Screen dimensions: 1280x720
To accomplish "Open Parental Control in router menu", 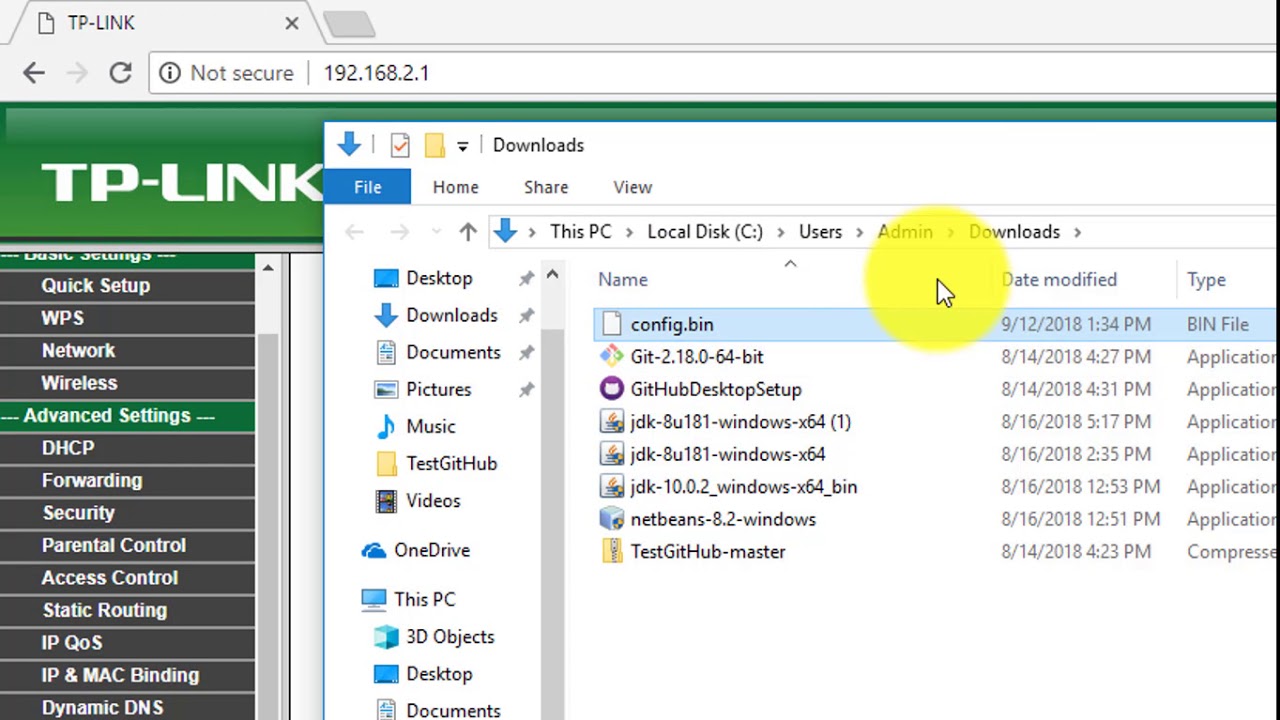I will (x=113, y=545).
